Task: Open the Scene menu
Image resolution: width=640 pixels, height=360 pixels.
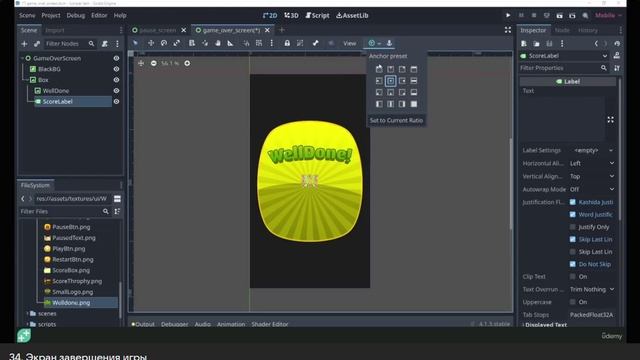Action: tap(27, 16)
